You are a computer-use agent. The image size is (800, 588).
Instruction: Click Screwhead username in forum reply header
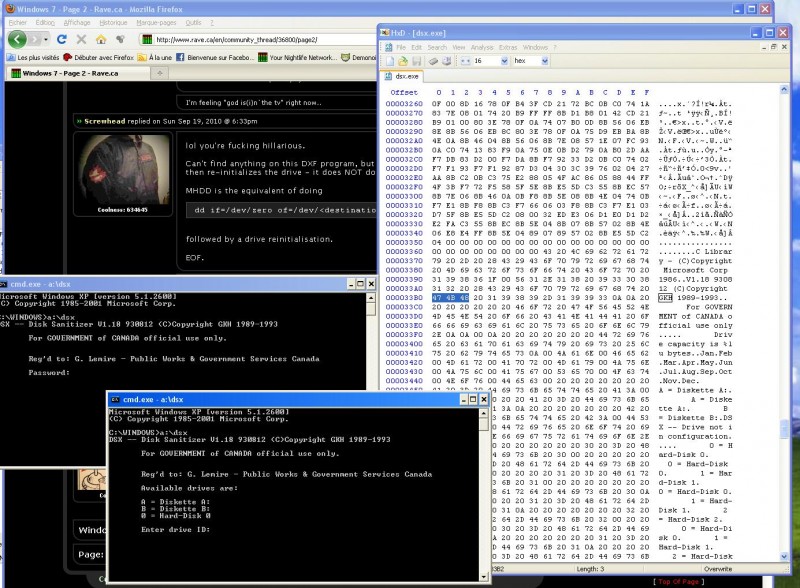[x=105, y=121]
